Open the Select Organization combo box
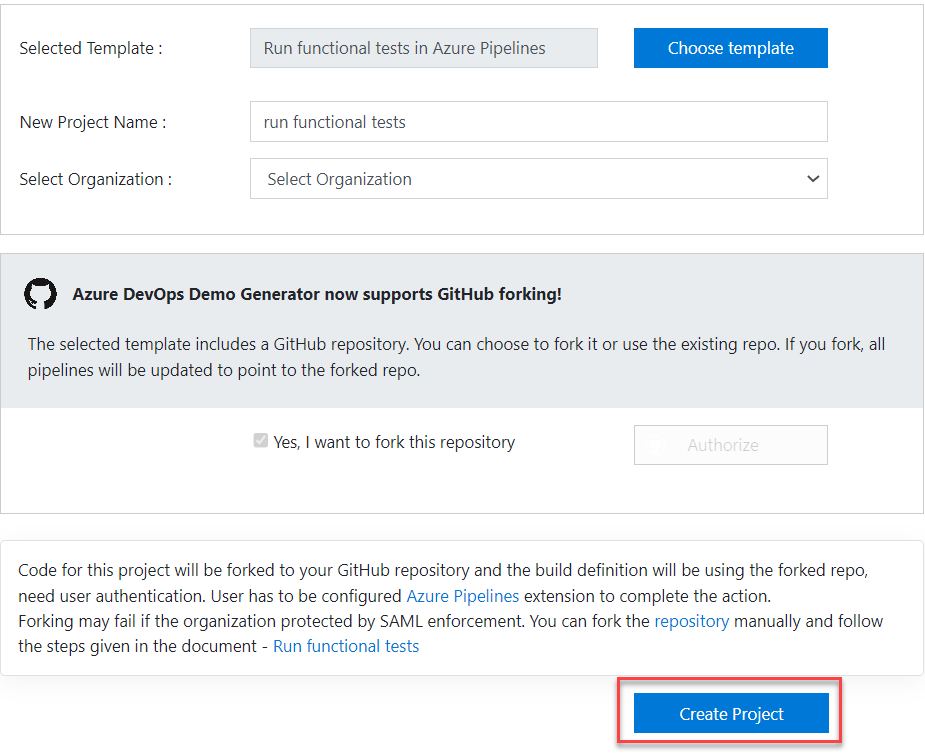This screenshot has height=753, width=925. coord(539,179)
